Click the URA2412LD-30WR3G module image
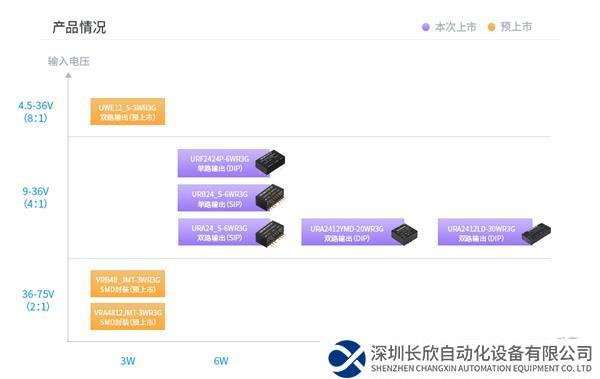Viewport: 600px width, 379px height. click(x=536, y=233)
